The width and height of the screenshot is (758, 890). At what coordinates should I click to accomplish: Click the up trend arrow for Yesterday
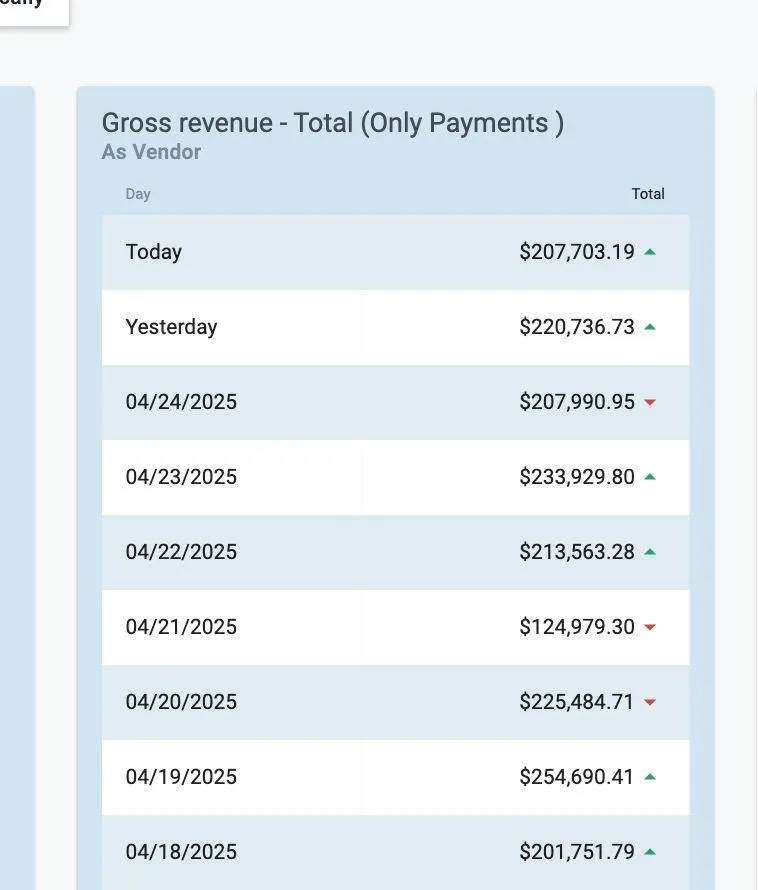pyautogui.click(x=650, y=327)
